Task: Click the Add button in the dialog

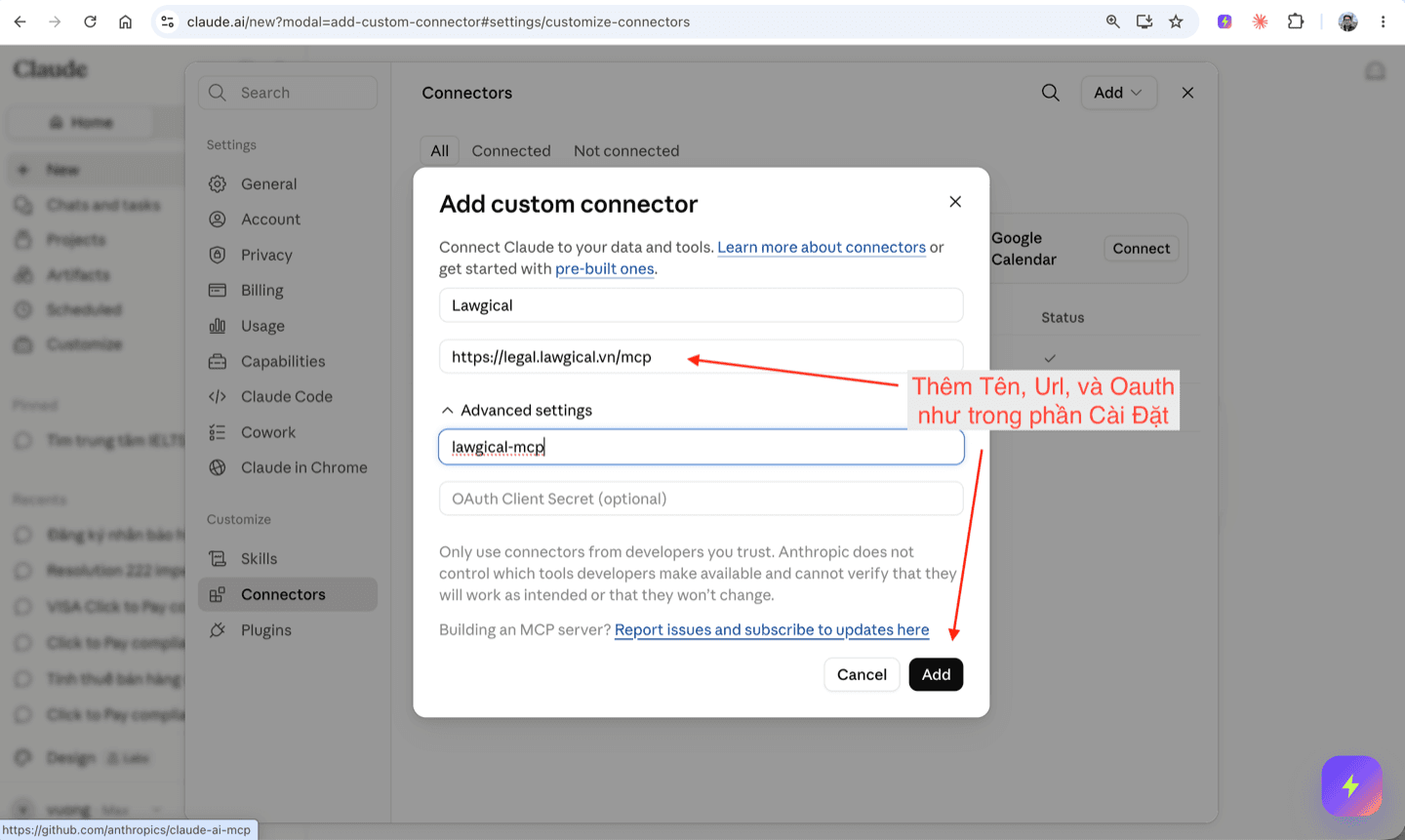Action: pyautogui.click(x=936, y=674)
